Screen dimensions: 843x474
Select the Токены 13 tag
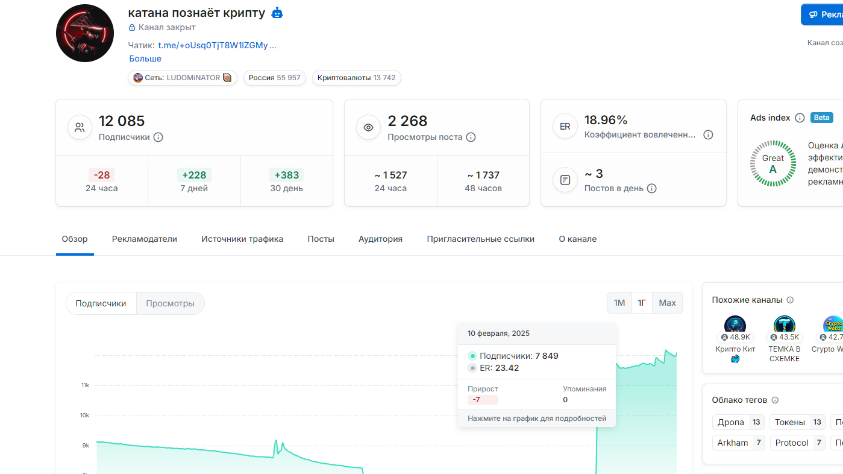pyautogui.click(x=797, y=422)
